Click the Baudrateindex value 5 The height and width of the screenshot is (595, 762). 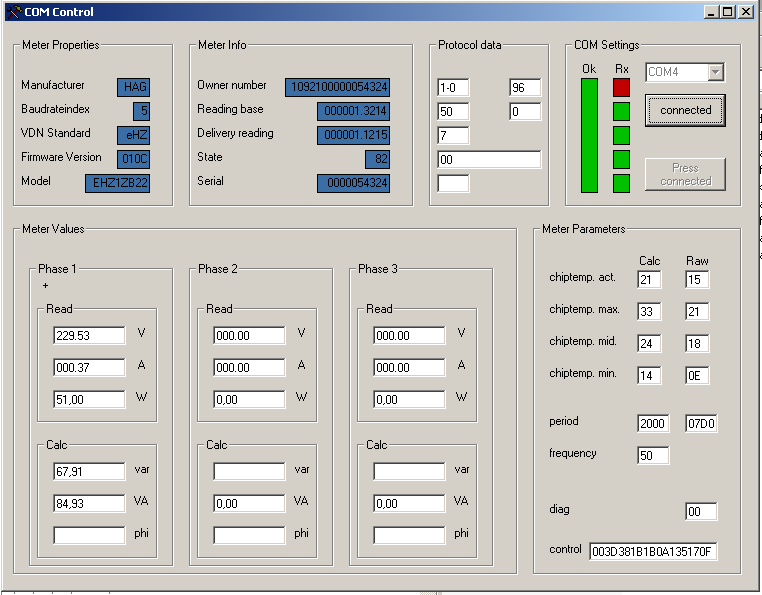coord(141,111)
